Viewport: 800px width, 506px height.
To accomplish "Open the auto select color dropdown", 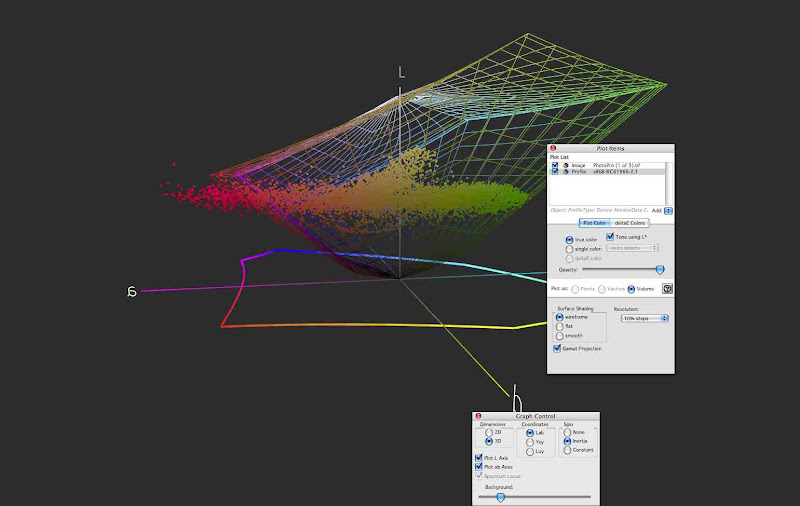I will [632, 248].
